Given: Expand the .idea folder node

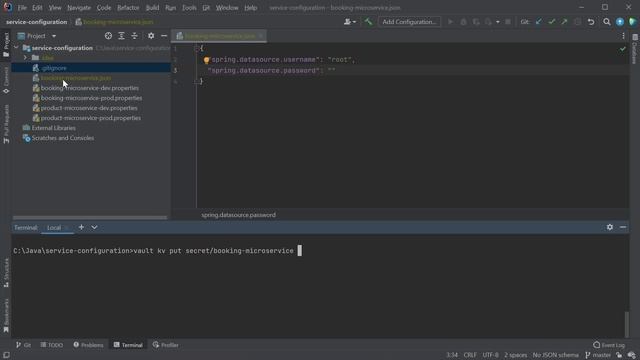Looking at the screenshot, I should pos(25,58).
